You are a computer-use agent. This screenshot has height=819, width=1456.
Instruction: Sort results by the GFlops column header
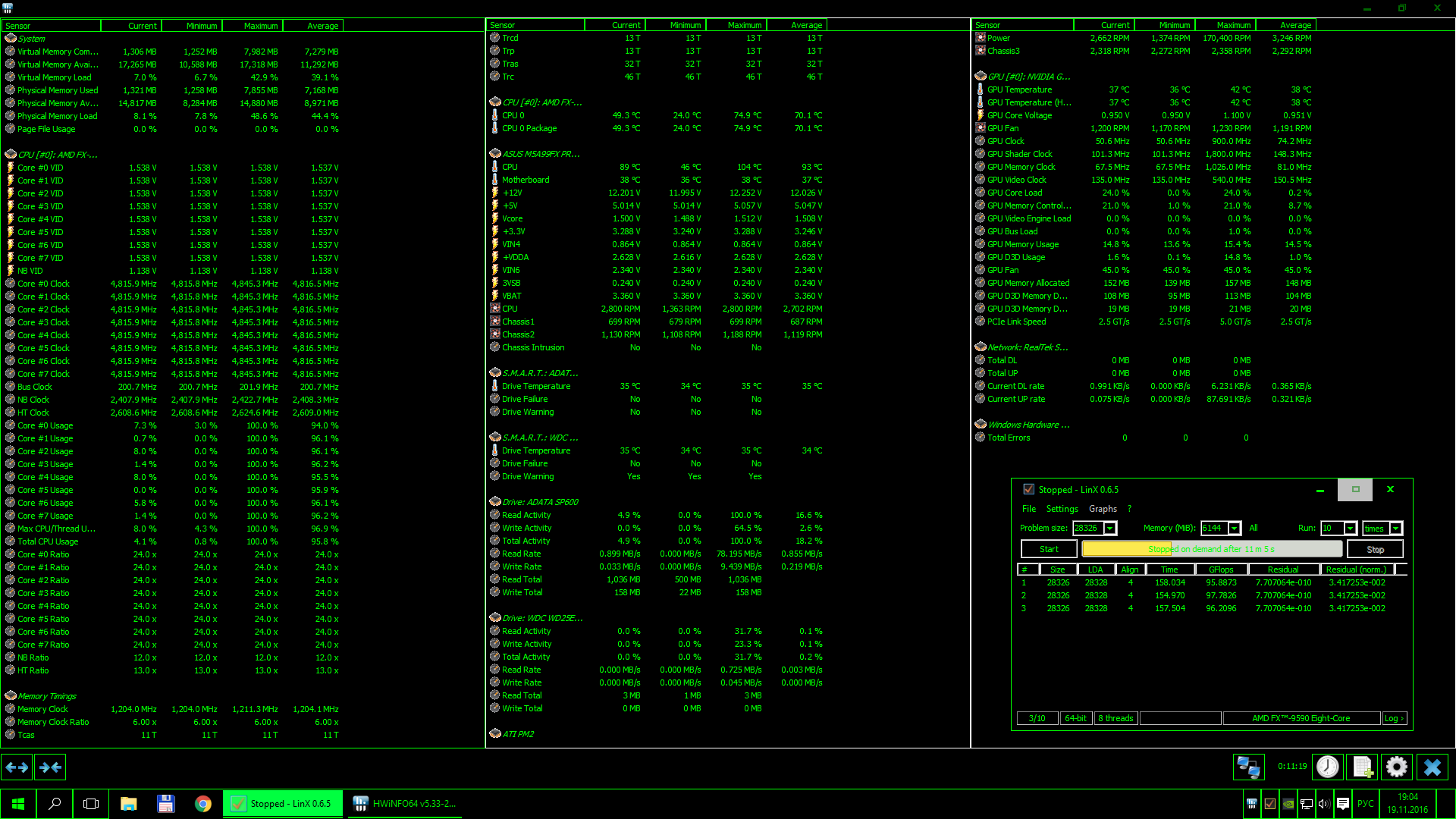tap(1221, 570)
